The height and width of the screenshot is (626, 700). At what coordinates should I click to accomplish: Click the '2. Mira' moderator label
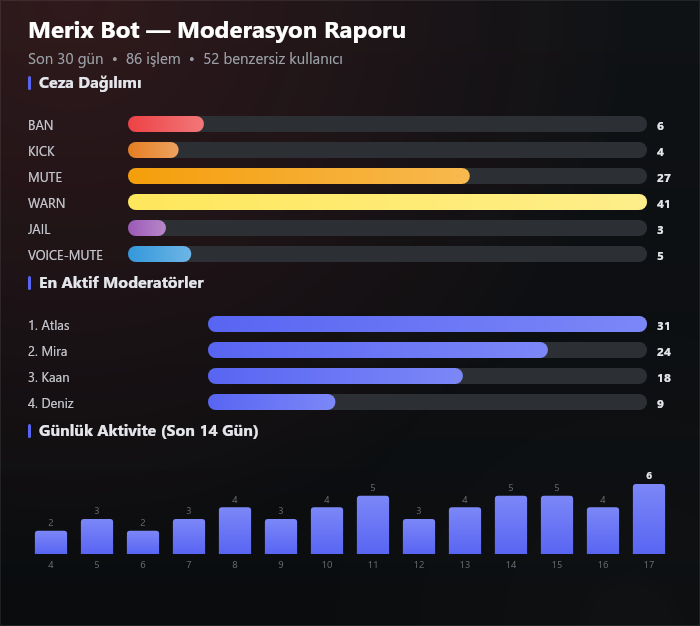click(x=48, y=351)
